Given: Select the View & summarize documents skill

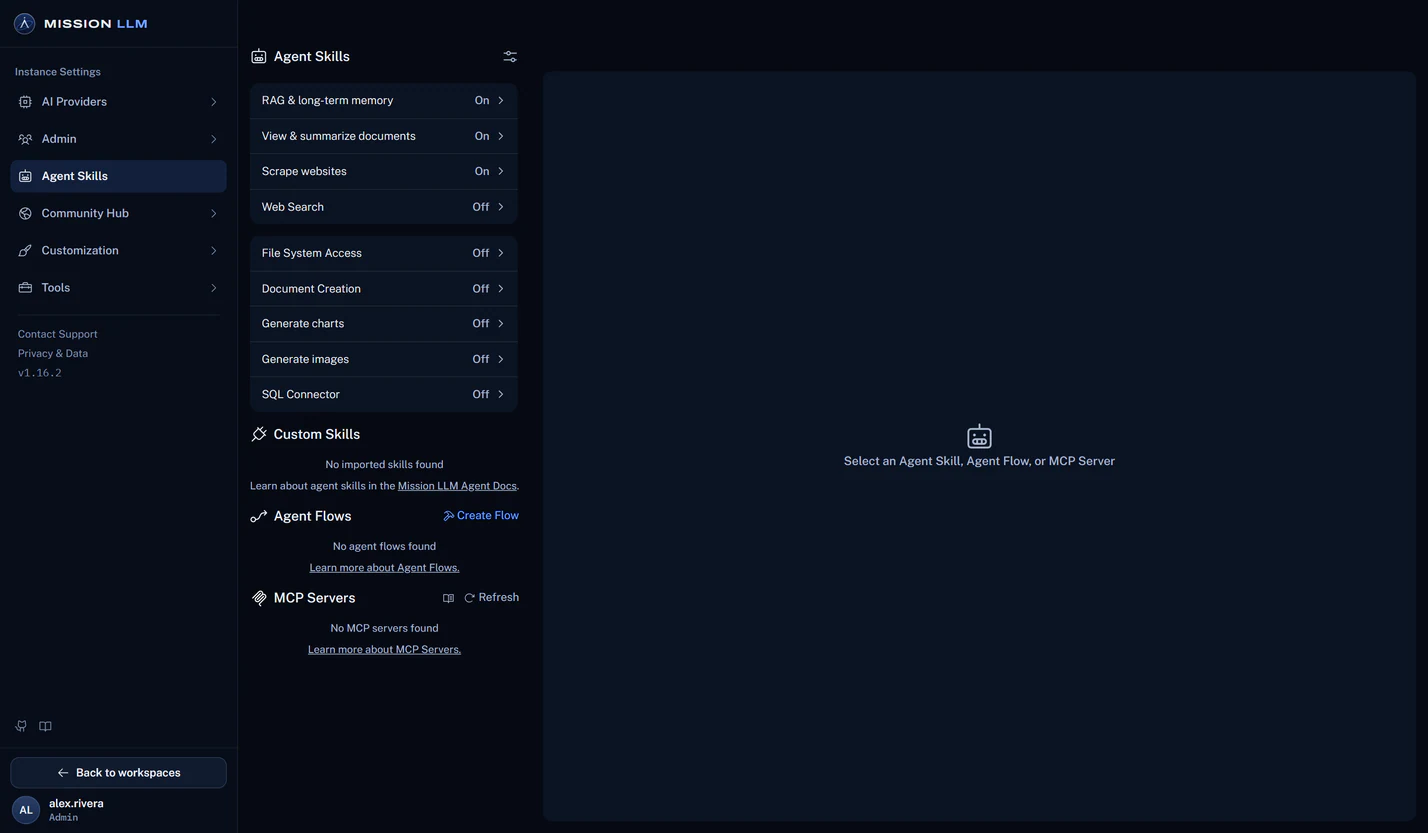Looking at the screenshot, I should point(383,136).
